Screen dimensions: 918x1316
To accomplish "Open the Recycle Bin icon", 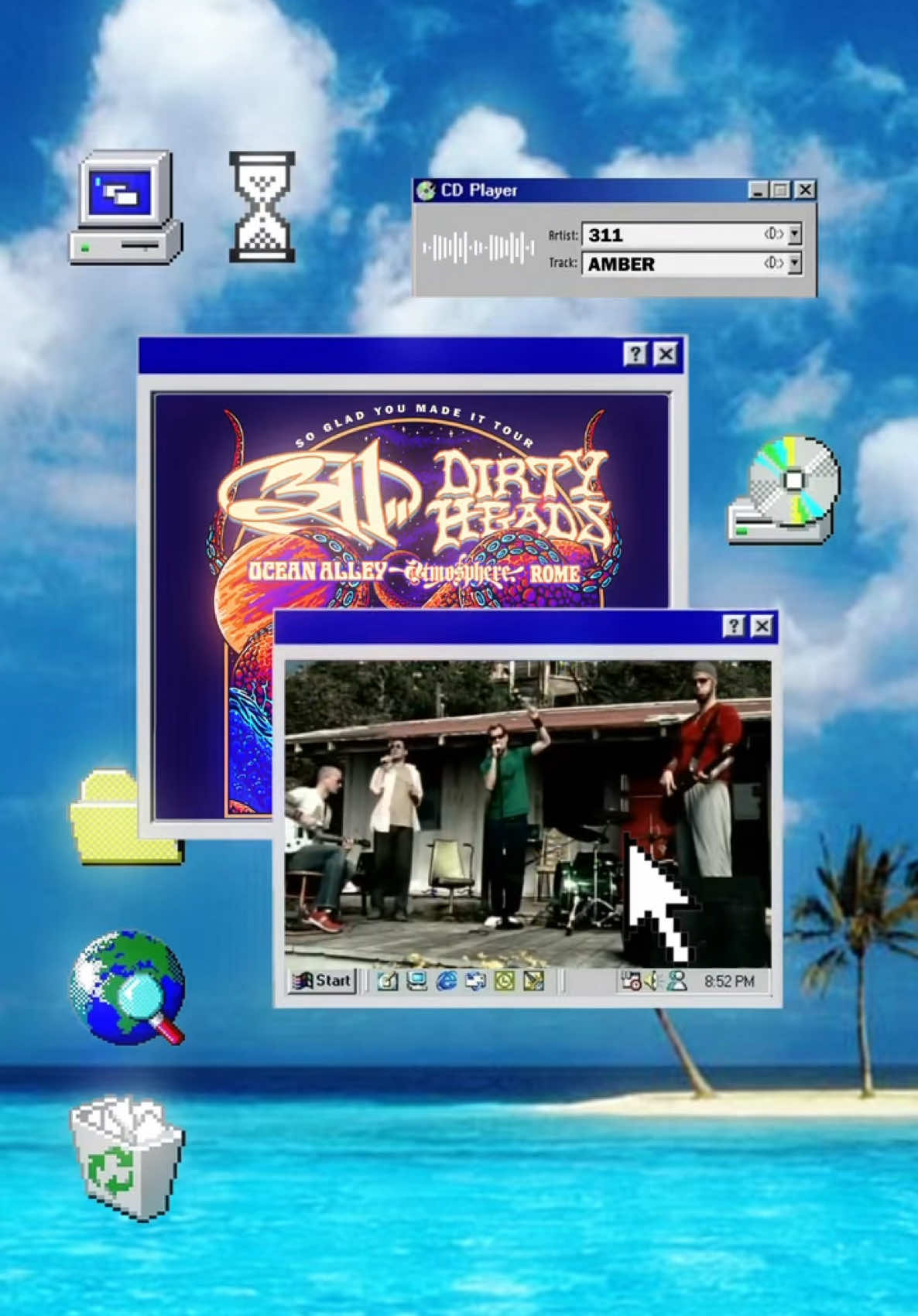I will click(128, 1160).
